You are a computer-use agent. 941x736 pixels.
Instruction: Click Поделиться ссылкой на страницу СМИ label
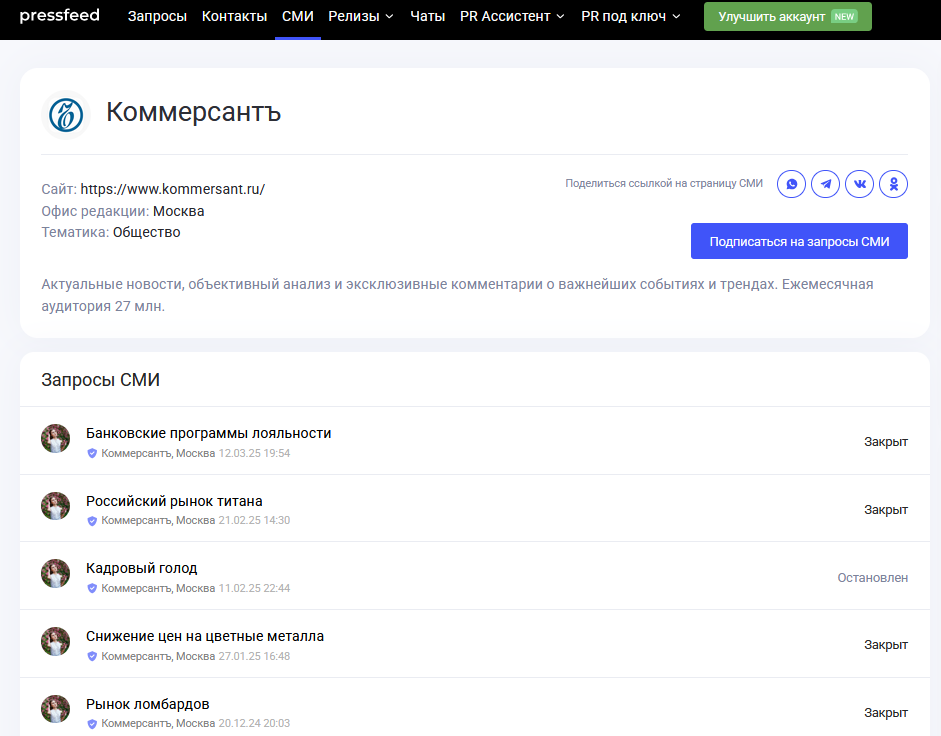[664, 183]
